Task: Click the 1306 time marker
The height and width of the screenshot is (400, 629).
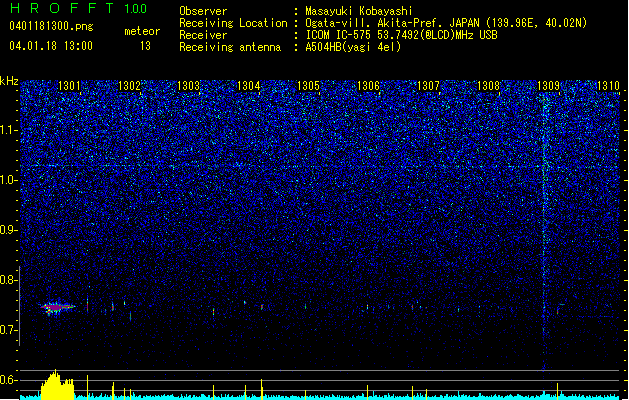Action: pyautogui.click(x=368, y=86)
